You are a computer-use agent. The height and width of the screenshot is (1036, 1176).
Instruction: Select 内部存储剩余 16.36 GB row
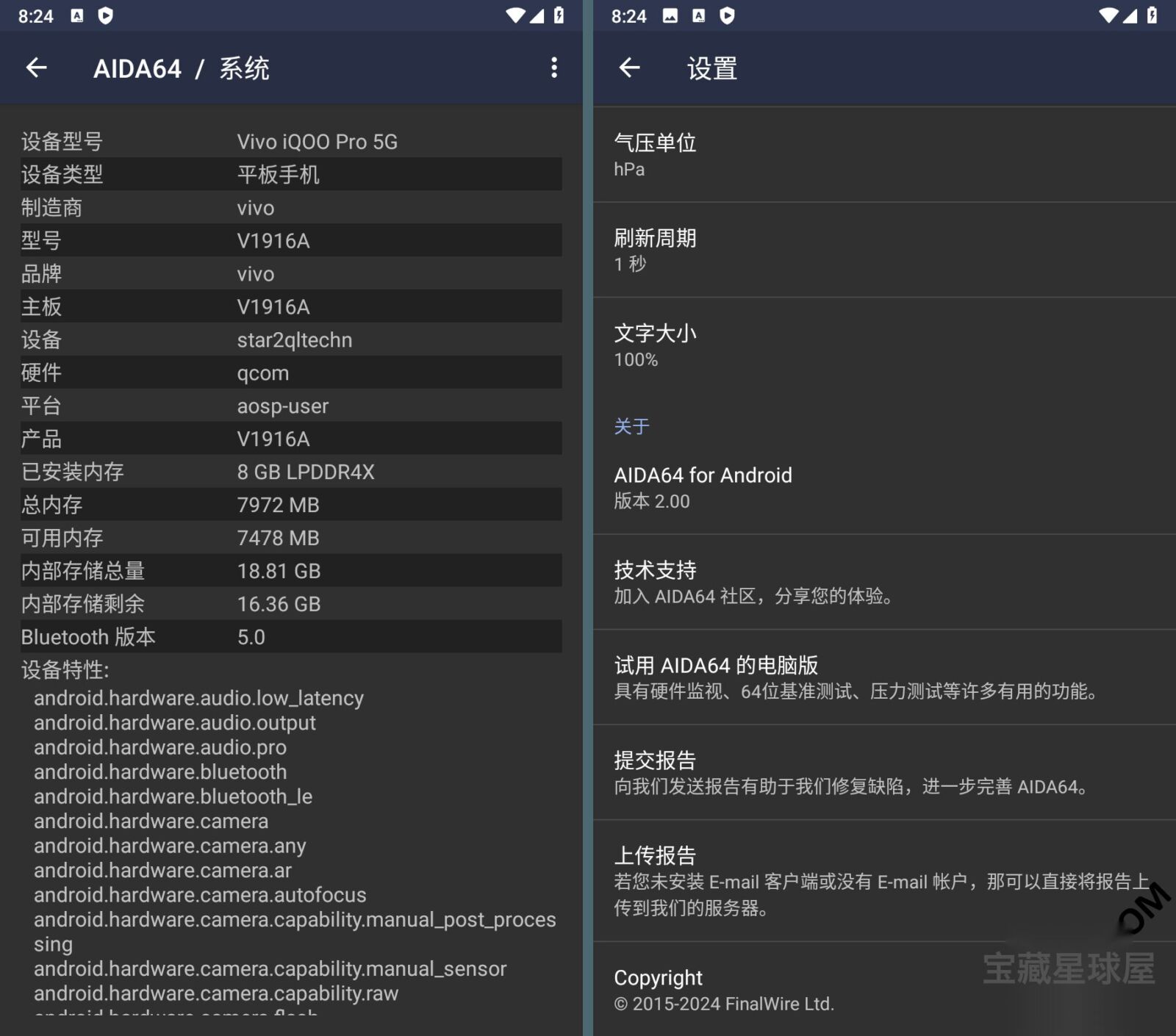(291, 604)
